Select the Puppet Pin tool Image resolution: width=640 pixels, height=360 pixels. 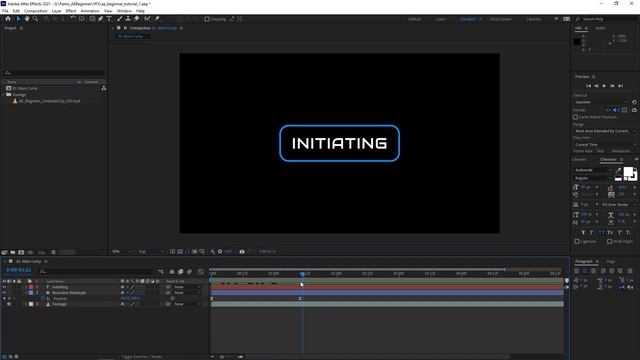tap(157, 19)
